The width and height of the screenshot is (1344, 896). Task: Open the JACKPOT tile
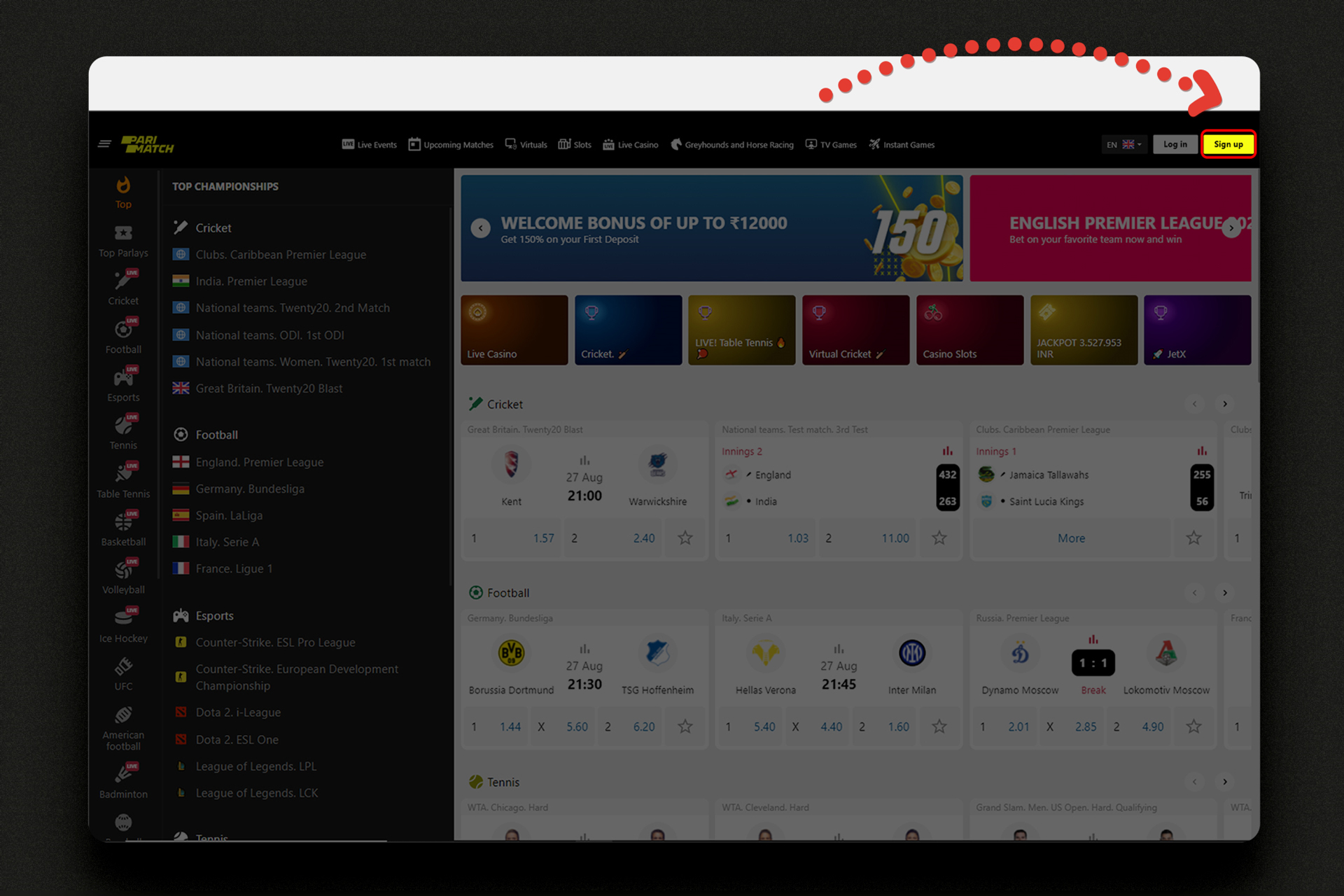point(1084,330)
